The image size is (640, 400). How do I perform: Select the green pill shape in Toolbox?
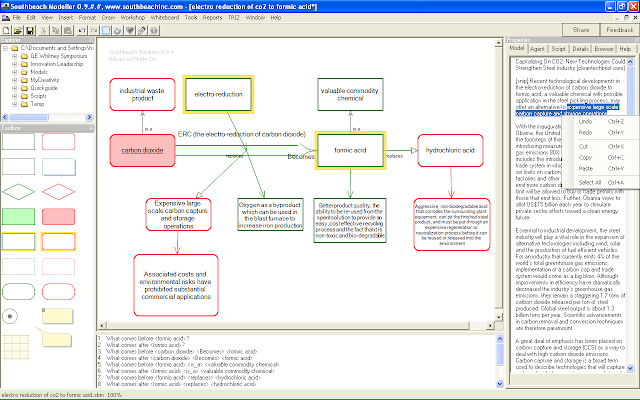click(x=18, y=291)
